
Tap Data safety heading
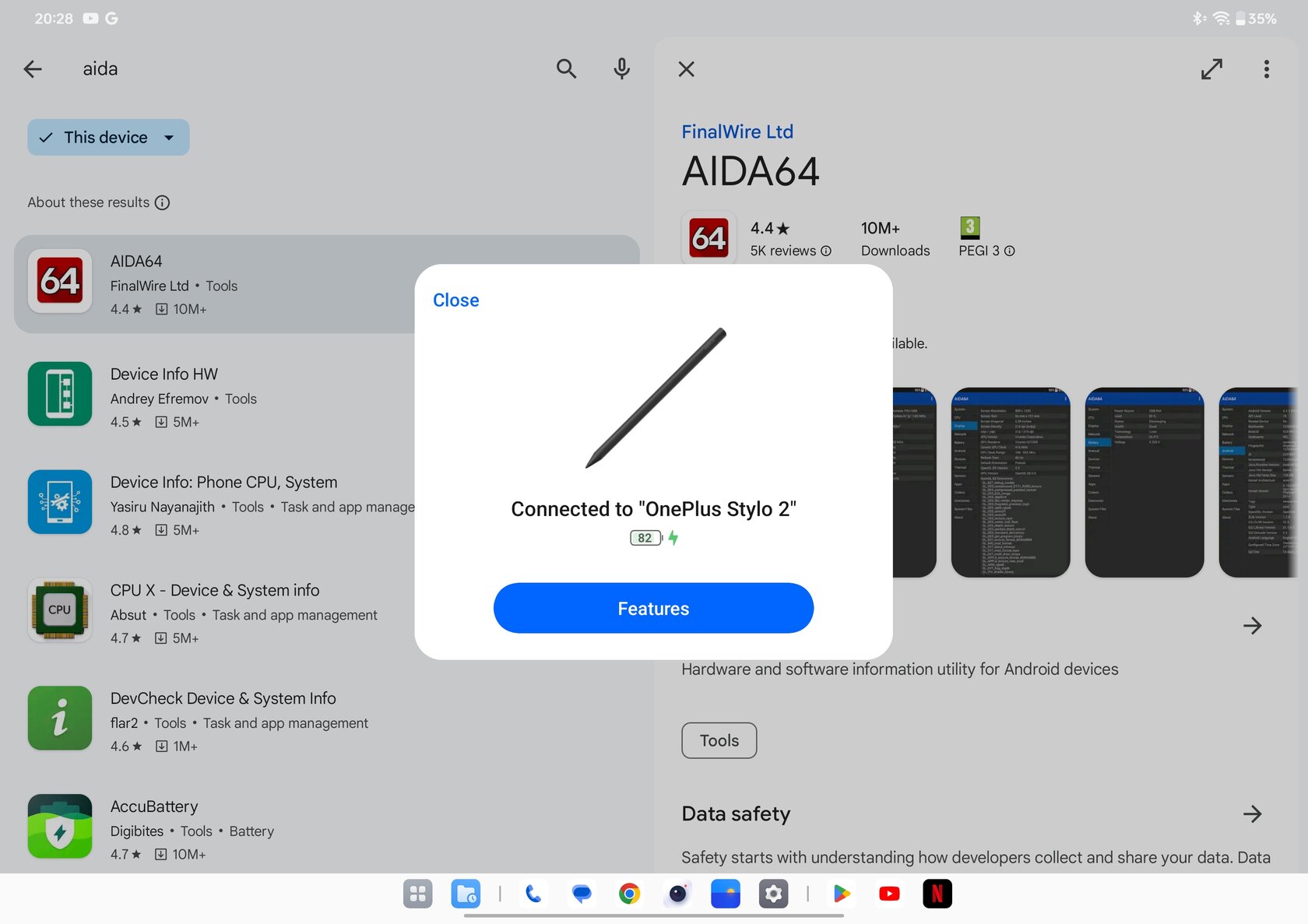[736, 814]
